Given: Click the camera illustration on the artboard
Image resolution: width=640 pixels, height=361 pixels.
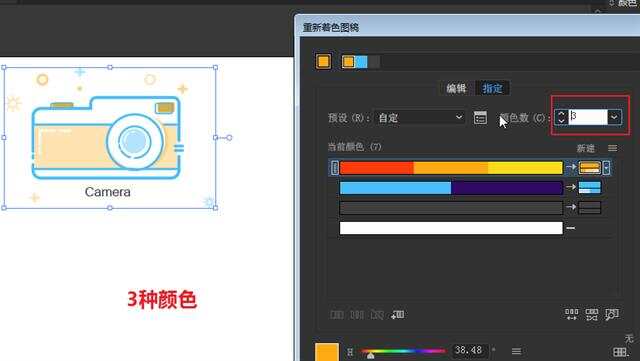Looking at the screenshot, I should pos(108,138).
